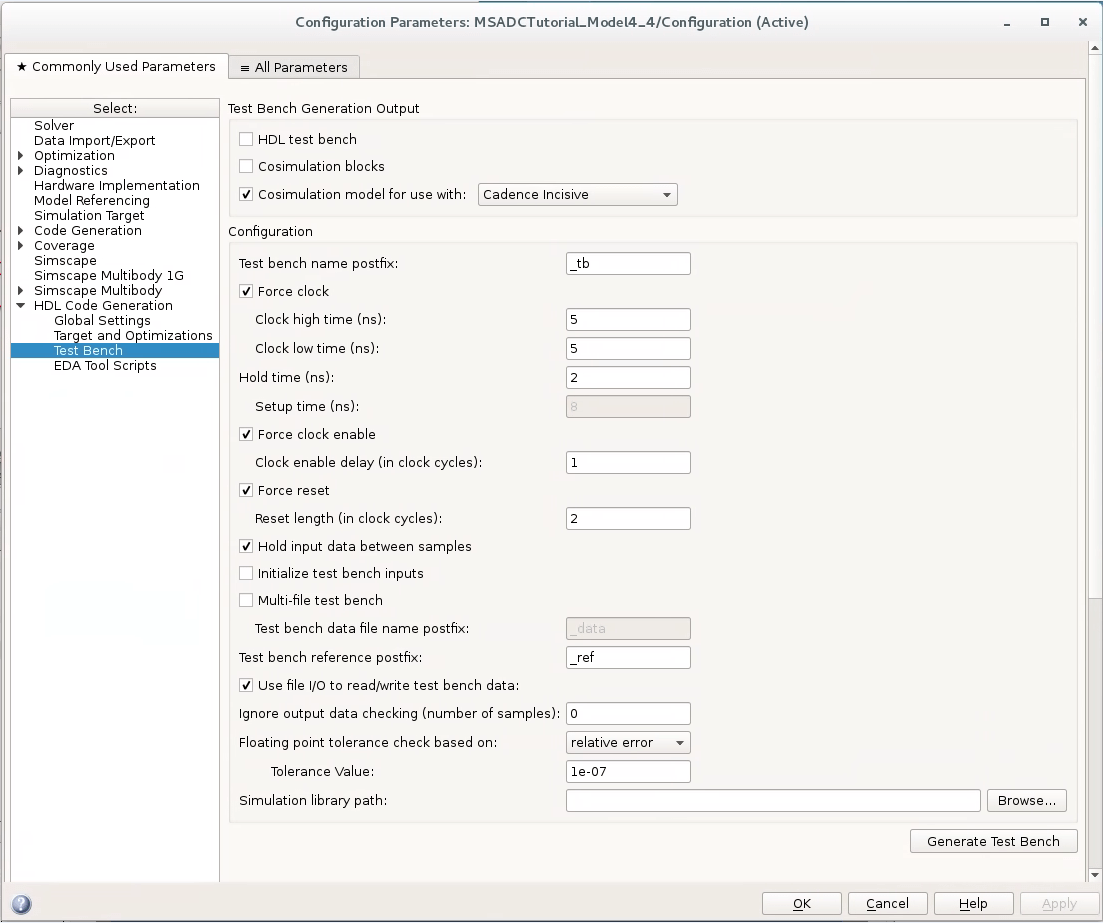Edit the Test bench name postfix field
Viewport: 1103px width, 923px height.
pos(627,263)
